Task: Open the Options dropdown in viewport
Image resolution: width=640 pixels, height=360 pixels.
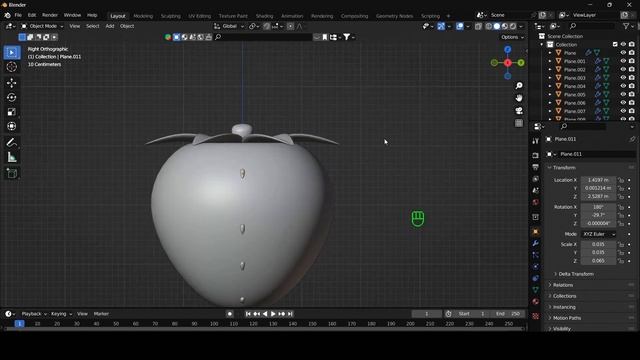Action: tap(512, 37)
